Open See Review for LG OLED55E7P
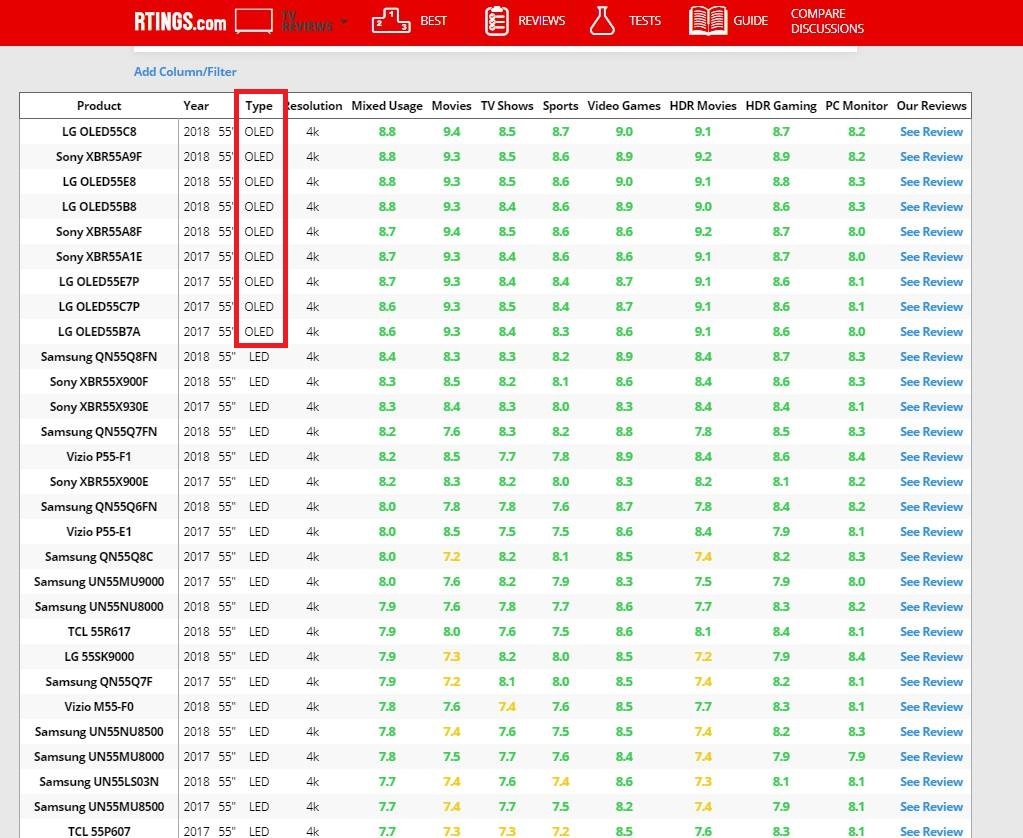Screen dimensions: 1023x838 tap(932, 282)
